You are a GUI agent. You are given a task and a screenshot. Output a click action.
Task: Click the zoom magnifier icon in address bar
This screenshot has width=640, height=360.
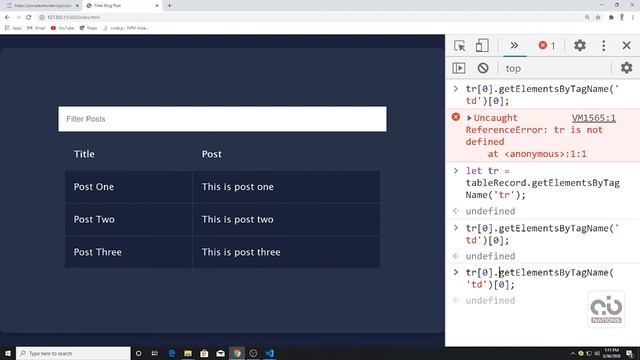(587, 17)
